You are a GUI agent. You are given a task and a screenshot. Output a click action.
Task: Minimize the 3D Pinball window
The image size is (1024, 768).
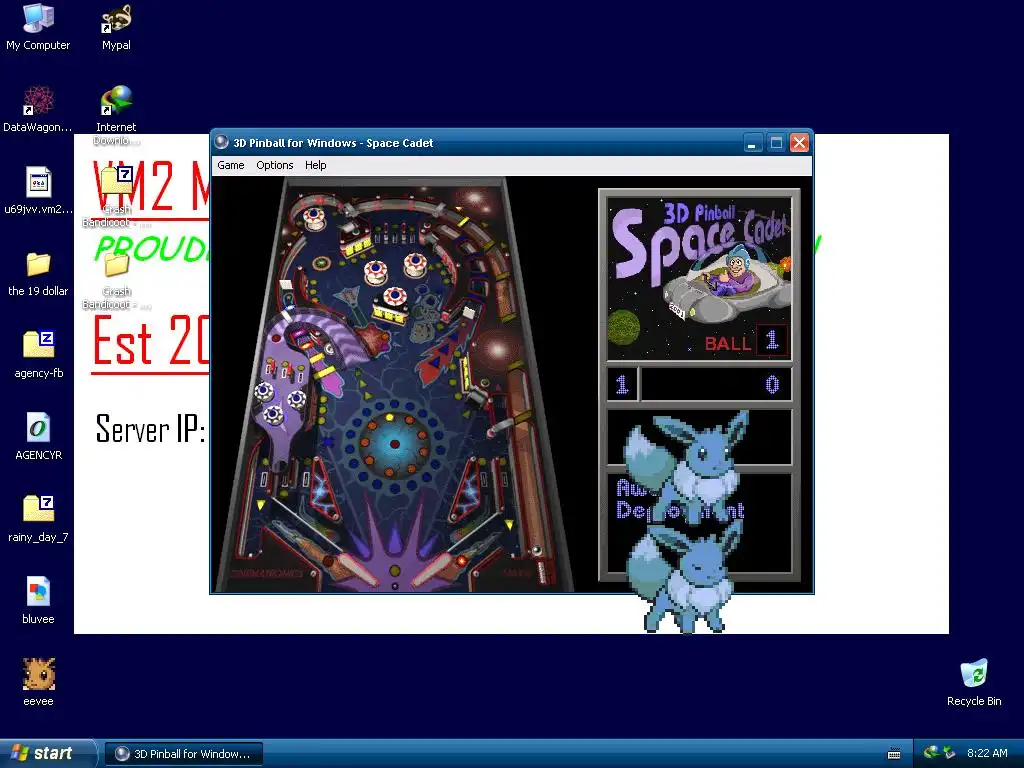[752, 142]
